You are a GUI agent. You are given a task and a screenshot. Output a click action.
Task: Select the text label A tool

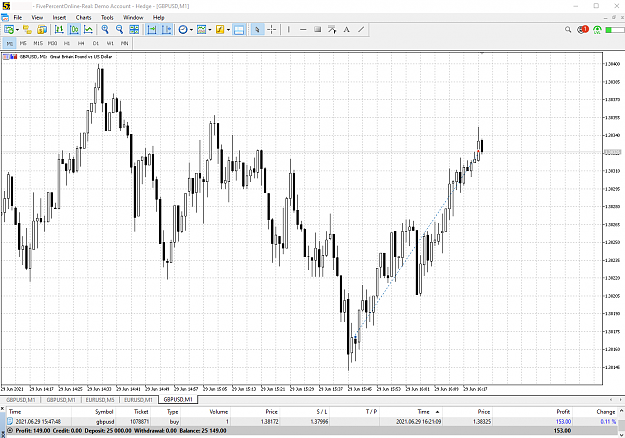(346, 29)
